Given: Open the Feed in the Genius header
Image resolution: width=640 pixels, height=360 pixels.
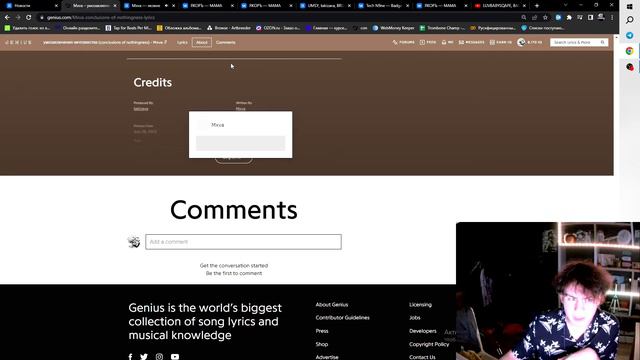Looking at the screenshot, I should pyautogui.click(x=428, y=42).
